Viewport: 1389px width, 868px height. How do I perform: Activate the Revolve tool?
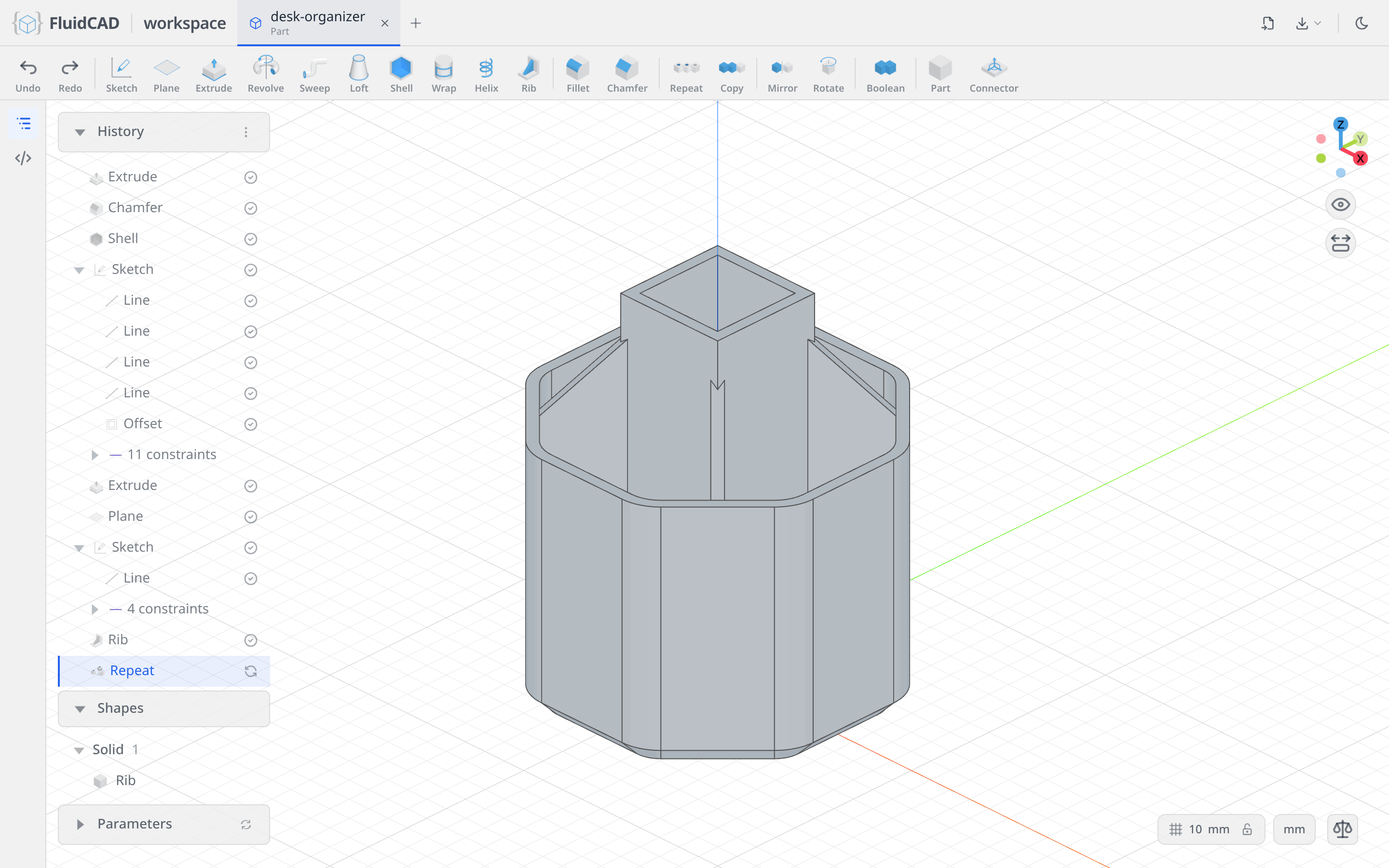coord(266,75)
